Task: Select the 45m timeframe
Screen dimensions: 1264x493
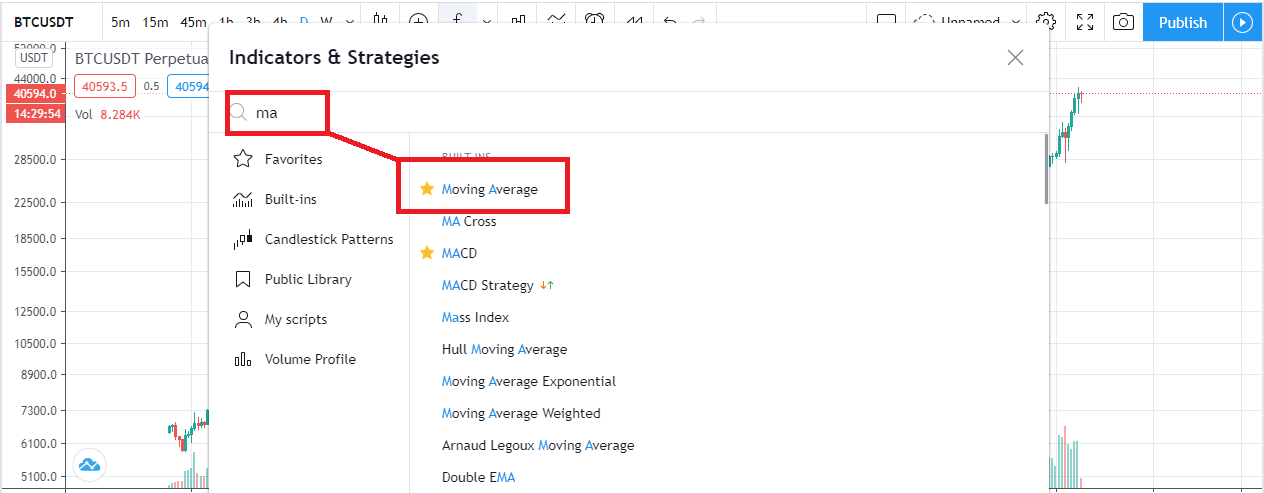Action: (x=193, y=22)
